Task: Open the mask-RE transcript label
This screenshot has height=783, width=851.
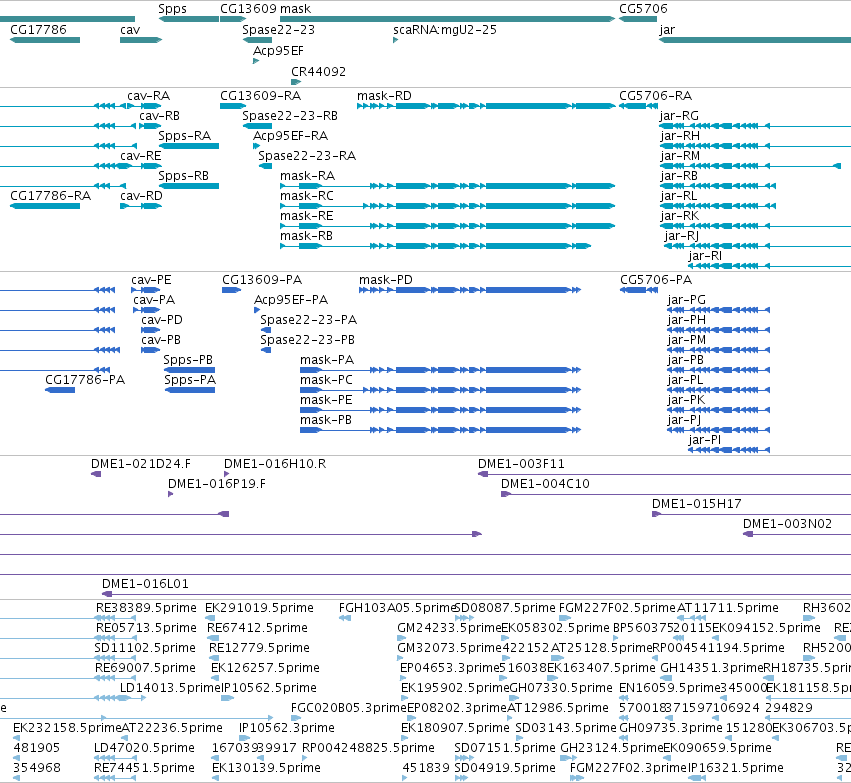Action: 307,216
